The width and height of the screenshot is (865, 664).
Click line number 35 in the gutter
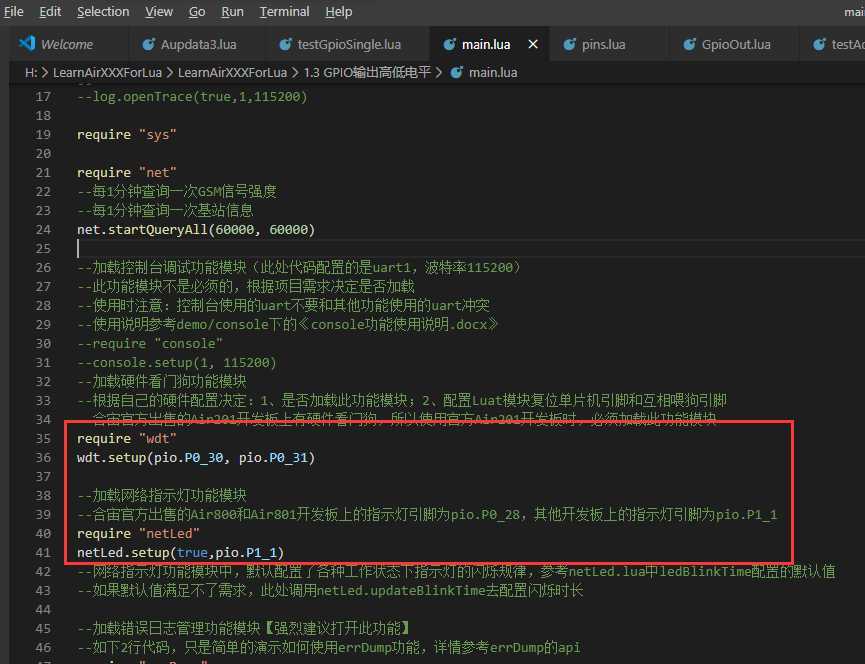43,438
